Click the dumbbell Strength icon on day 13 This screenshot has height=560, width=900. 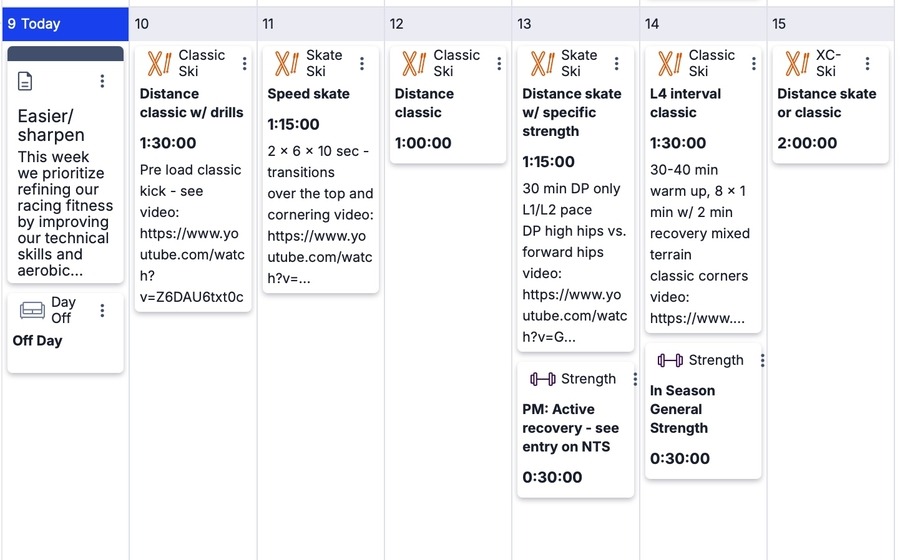(543, 379)
